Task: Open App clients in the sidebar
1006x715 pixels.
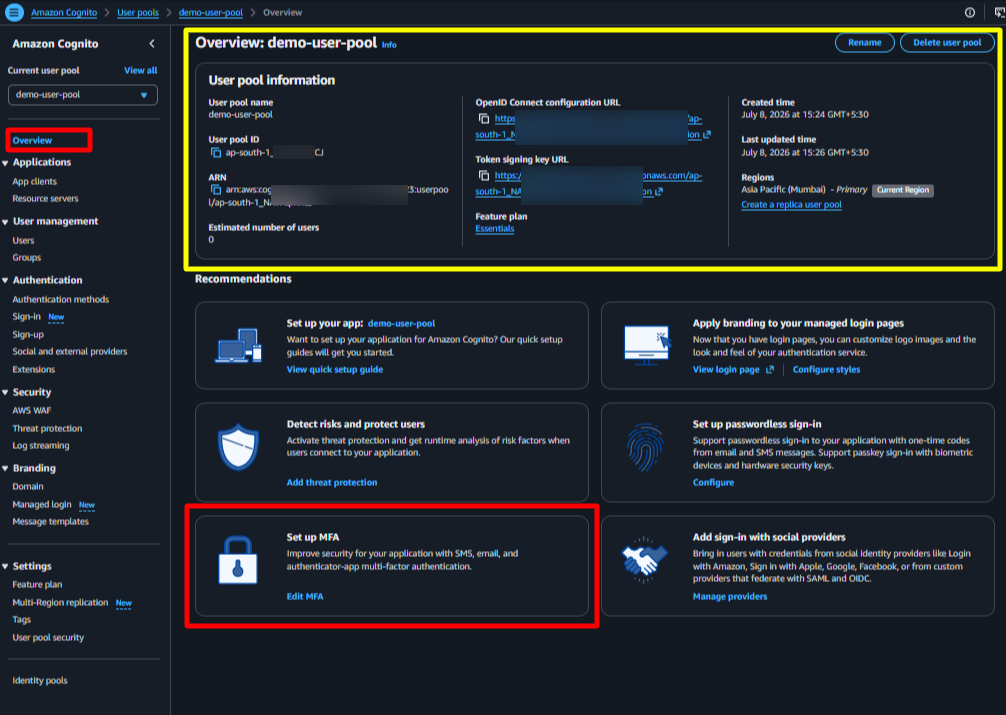Action: click(x=35, y=182)
